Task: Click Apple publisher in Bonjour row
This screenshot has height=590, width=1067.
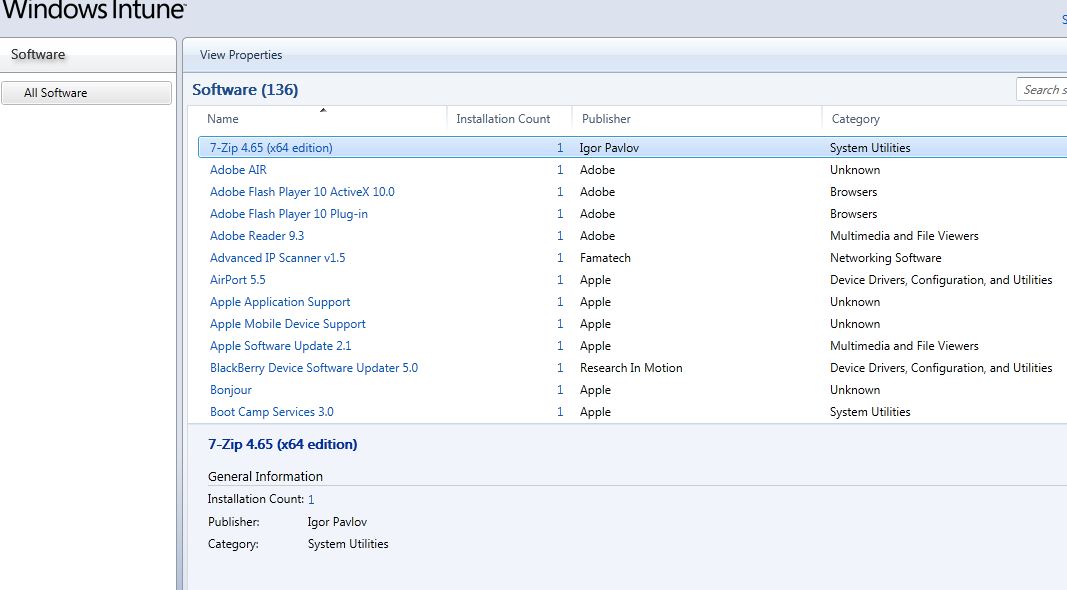Action: (x=595, y=390)
